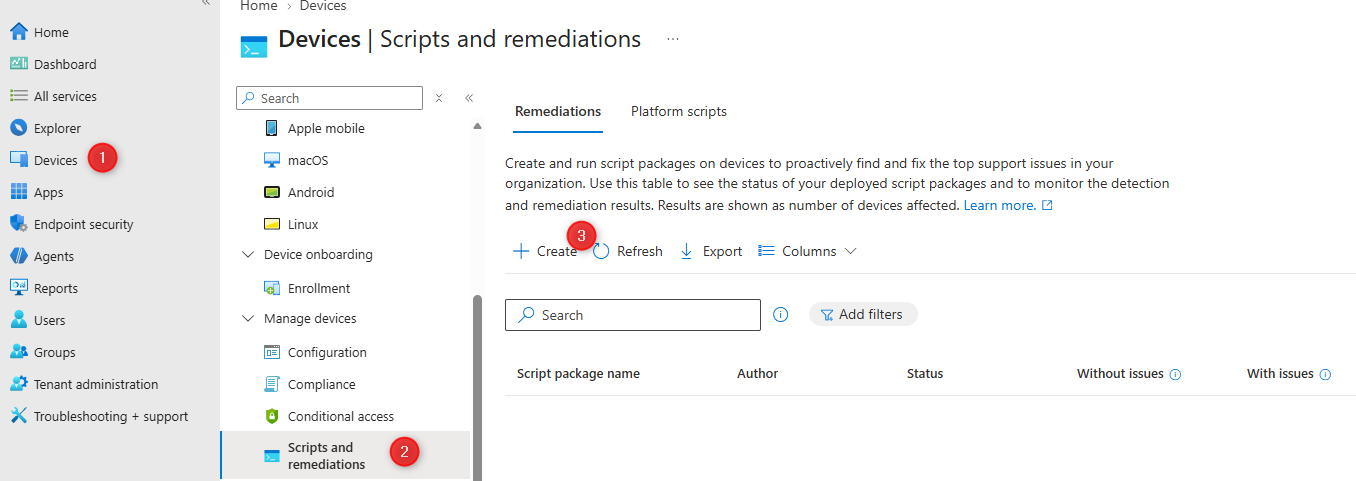Collapse the Device onboarding section
Image resolution: width=1356 pixels, height=481 pixels.
(x=249, y=255)
